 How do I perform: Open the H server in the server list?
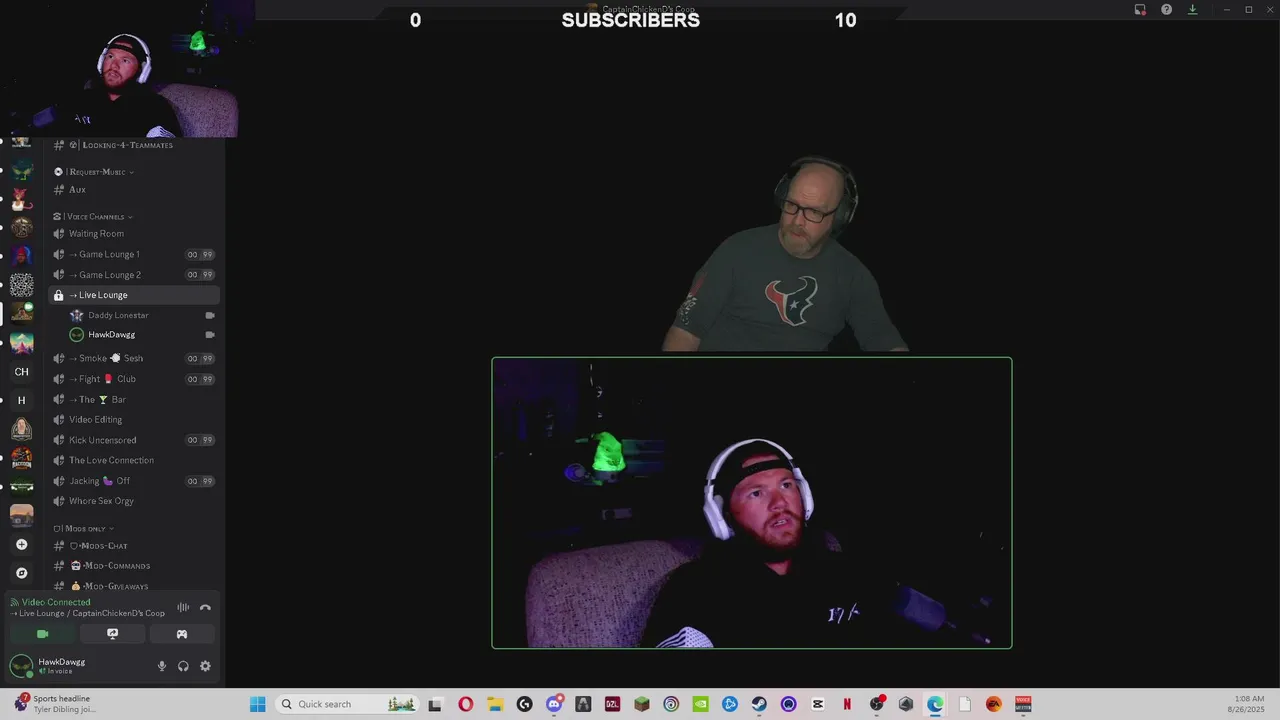point(21,400)
